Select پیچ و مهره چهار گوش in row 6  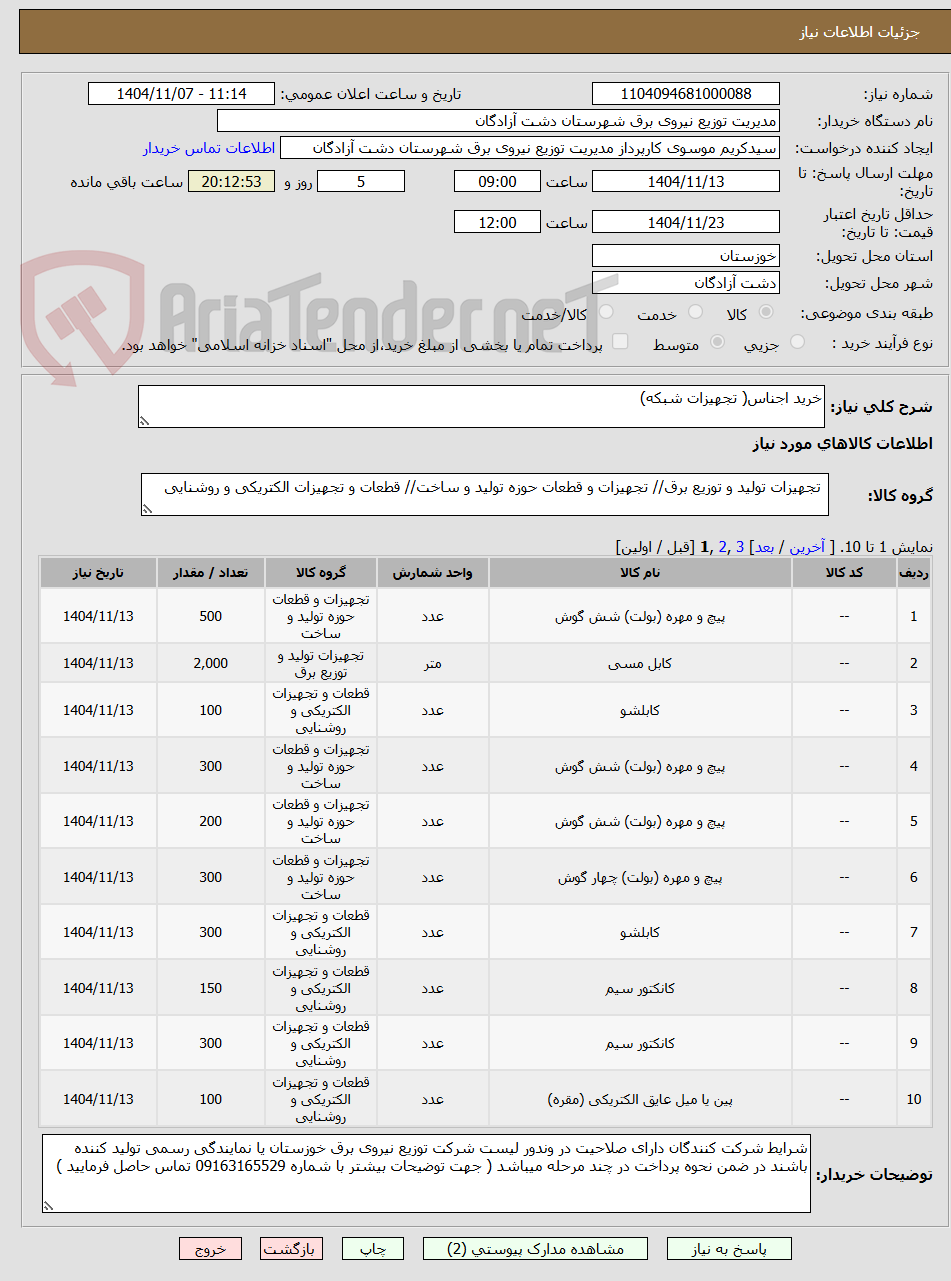640,877
